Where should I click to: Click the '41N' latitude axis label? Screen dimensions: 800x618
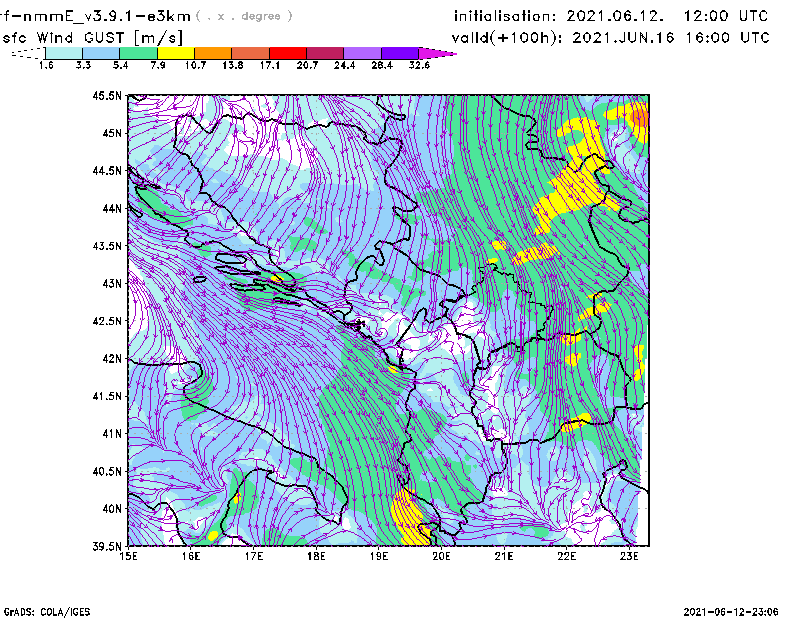coord(112,434)
